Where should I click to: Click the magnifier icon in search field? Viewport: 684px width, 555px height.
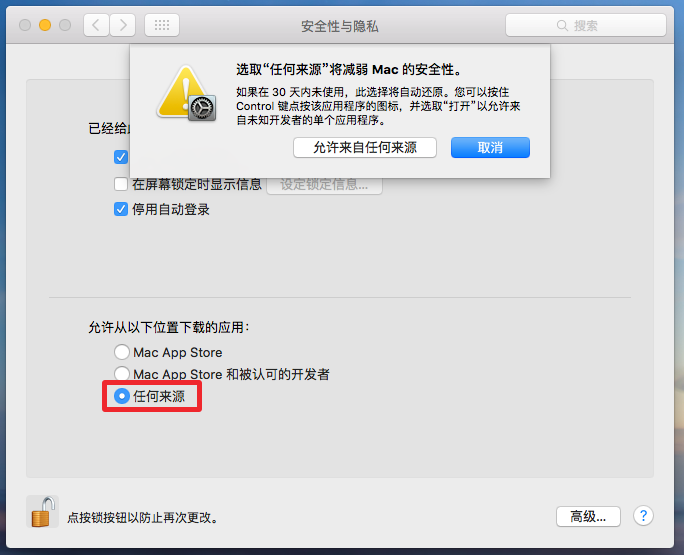(562, 26)
